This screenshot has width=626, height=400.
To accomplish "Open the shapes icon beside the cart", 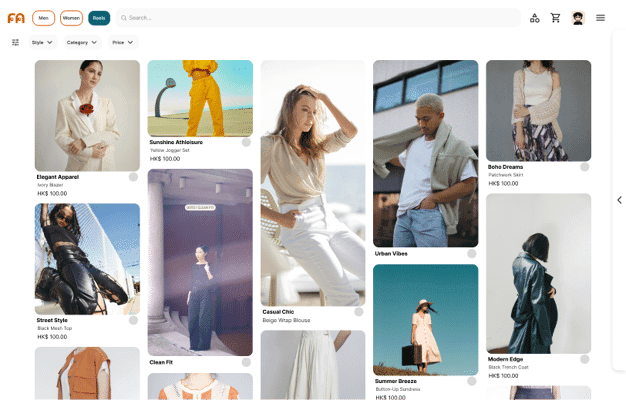I will 535,18.
